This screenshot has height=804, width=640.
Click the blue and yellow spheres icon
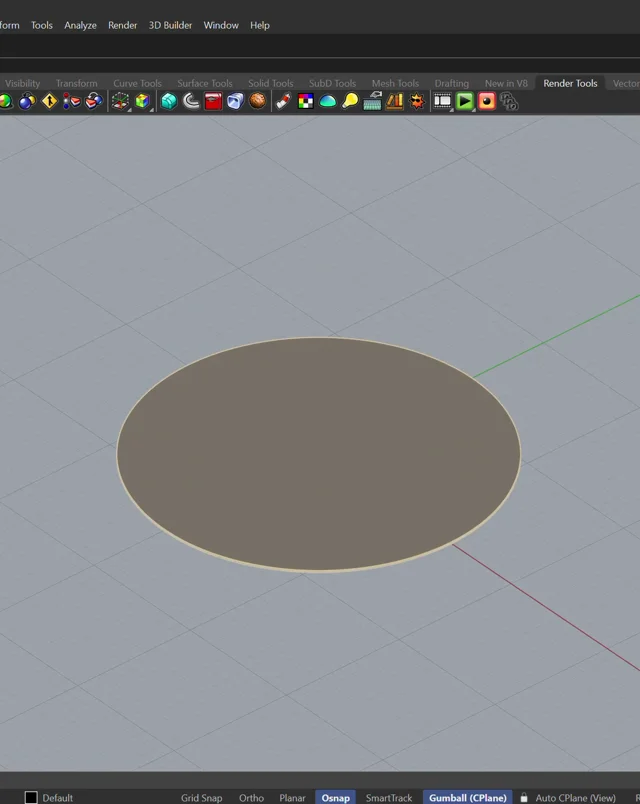(27, 102)
